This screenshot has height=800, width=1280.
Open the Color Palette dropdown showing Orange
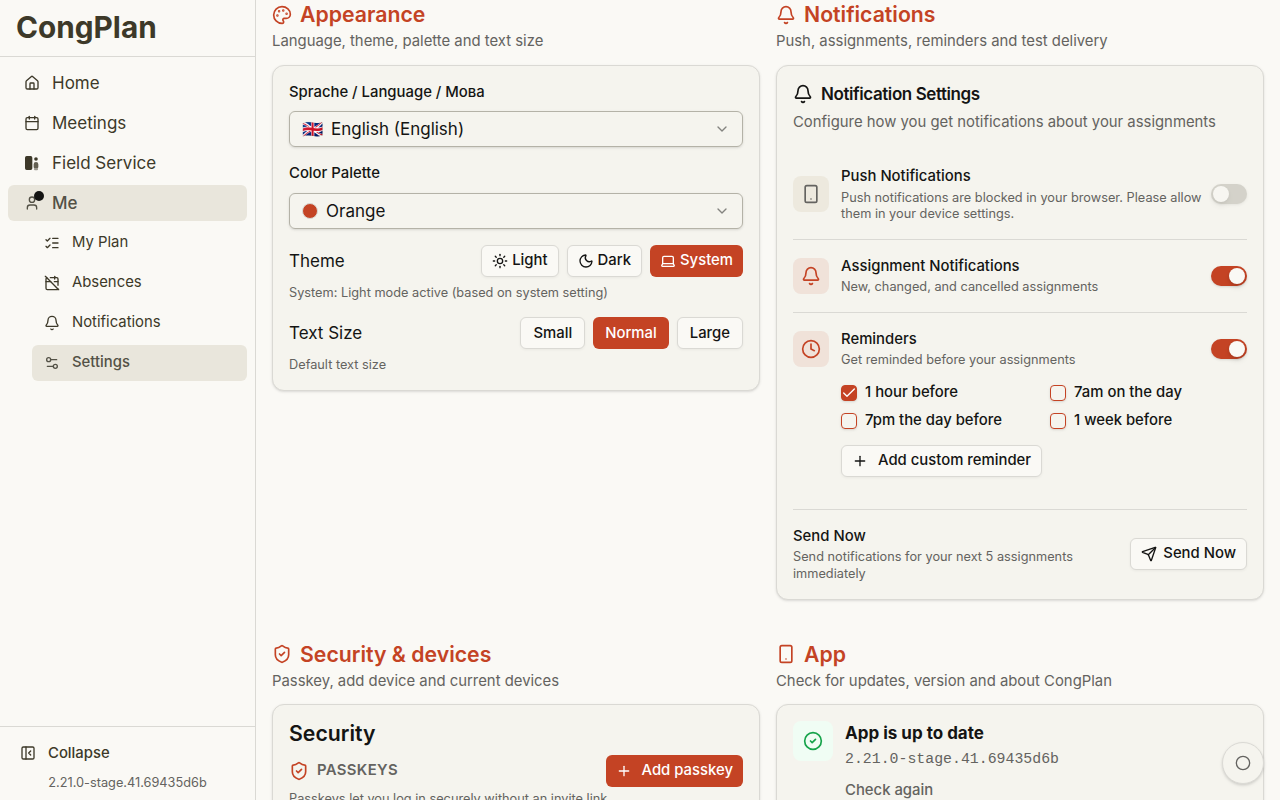coord(516,211)
